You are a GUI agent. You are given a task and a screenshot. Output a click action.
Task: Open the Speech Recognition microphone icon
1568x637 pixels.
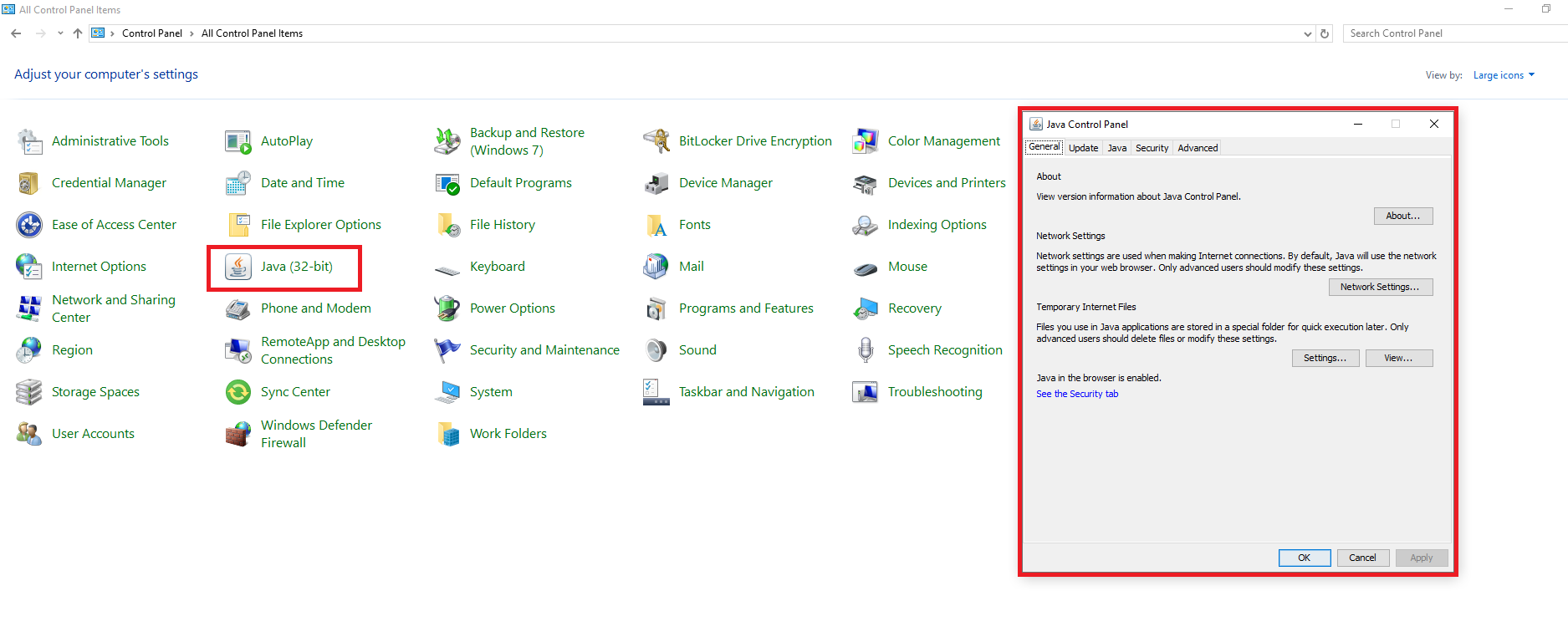[x=866, y=350]
